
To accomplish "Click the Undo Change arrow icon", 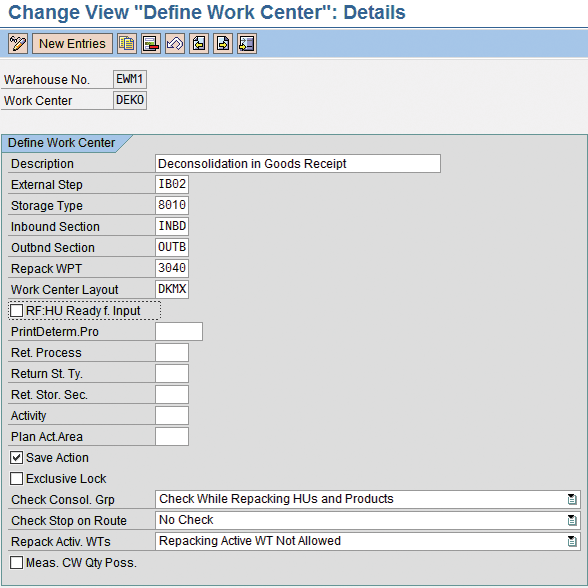I will (x=175, y=44).
